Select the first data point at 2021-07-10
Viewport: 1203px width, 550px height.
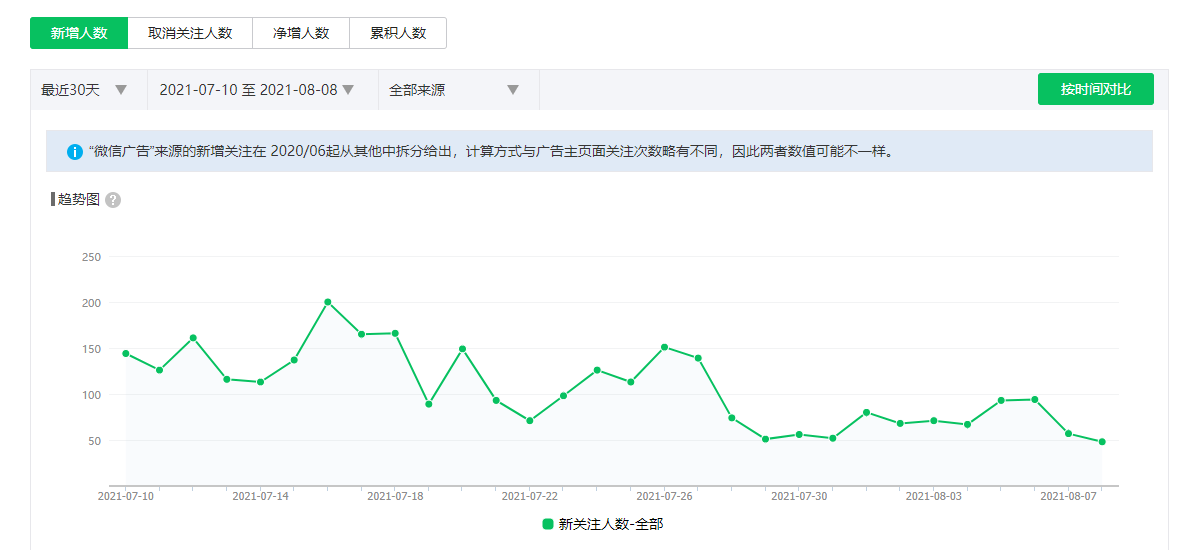pyautogui.click(x=126, y=353)
